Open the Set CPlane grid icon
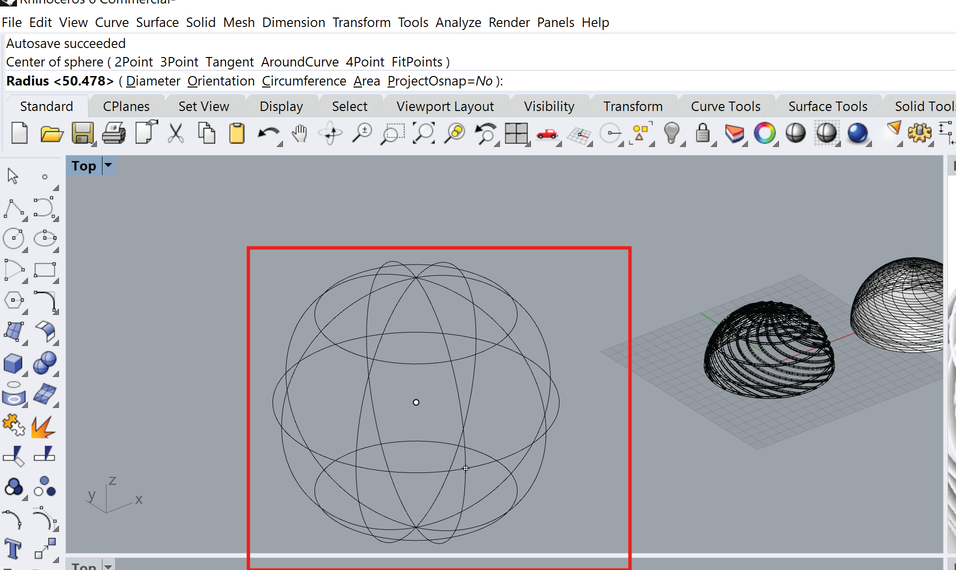The width and height of the screenshot is (956, 570). pos(579,135)
